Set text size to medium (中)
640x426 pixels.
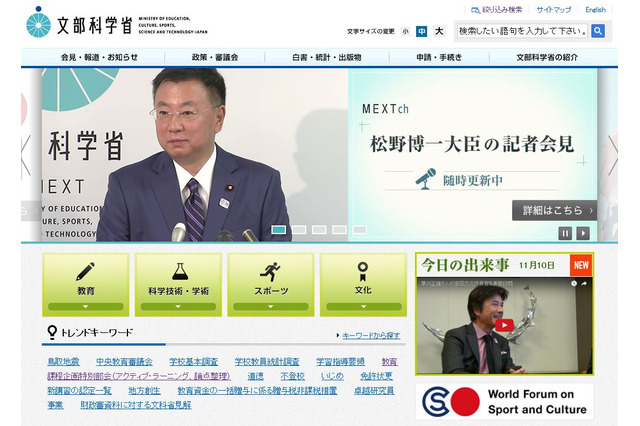[x=422, y=31]
